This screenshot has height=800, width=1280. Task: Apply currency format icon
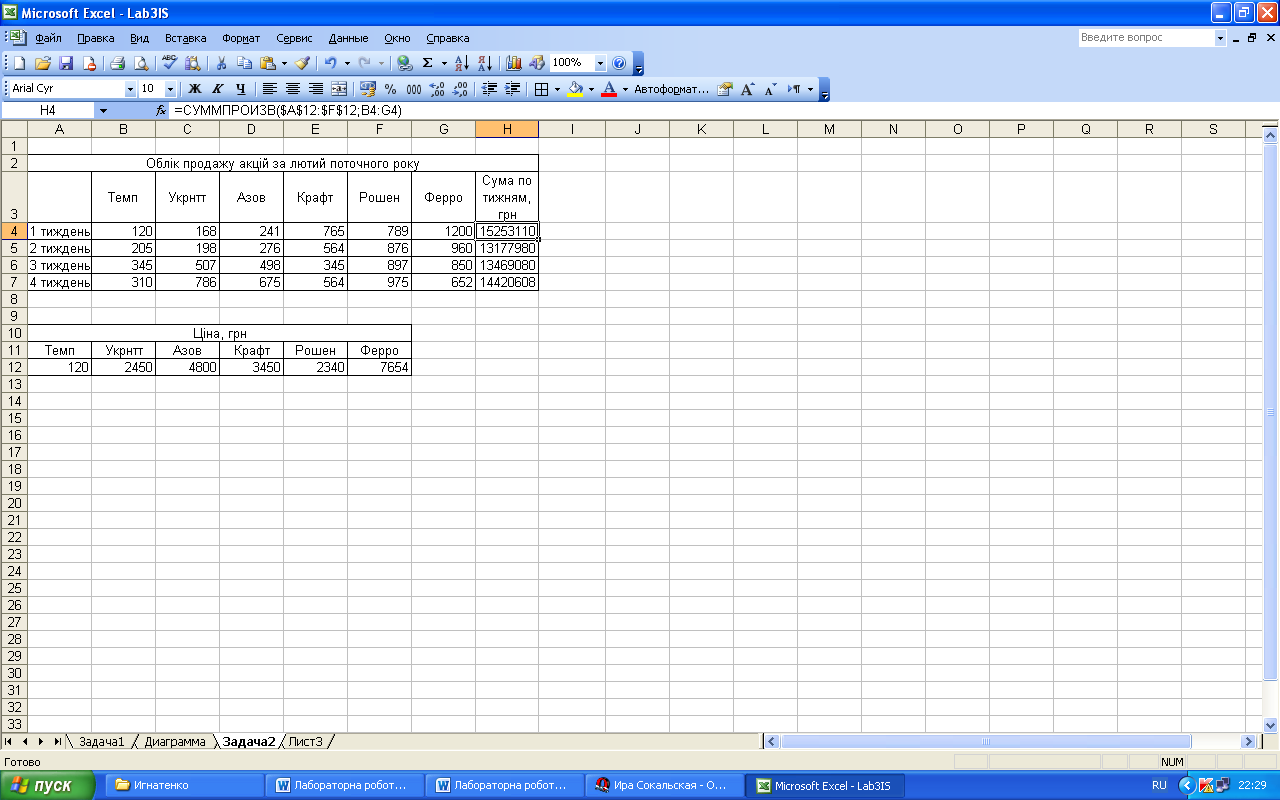(368, 89)
